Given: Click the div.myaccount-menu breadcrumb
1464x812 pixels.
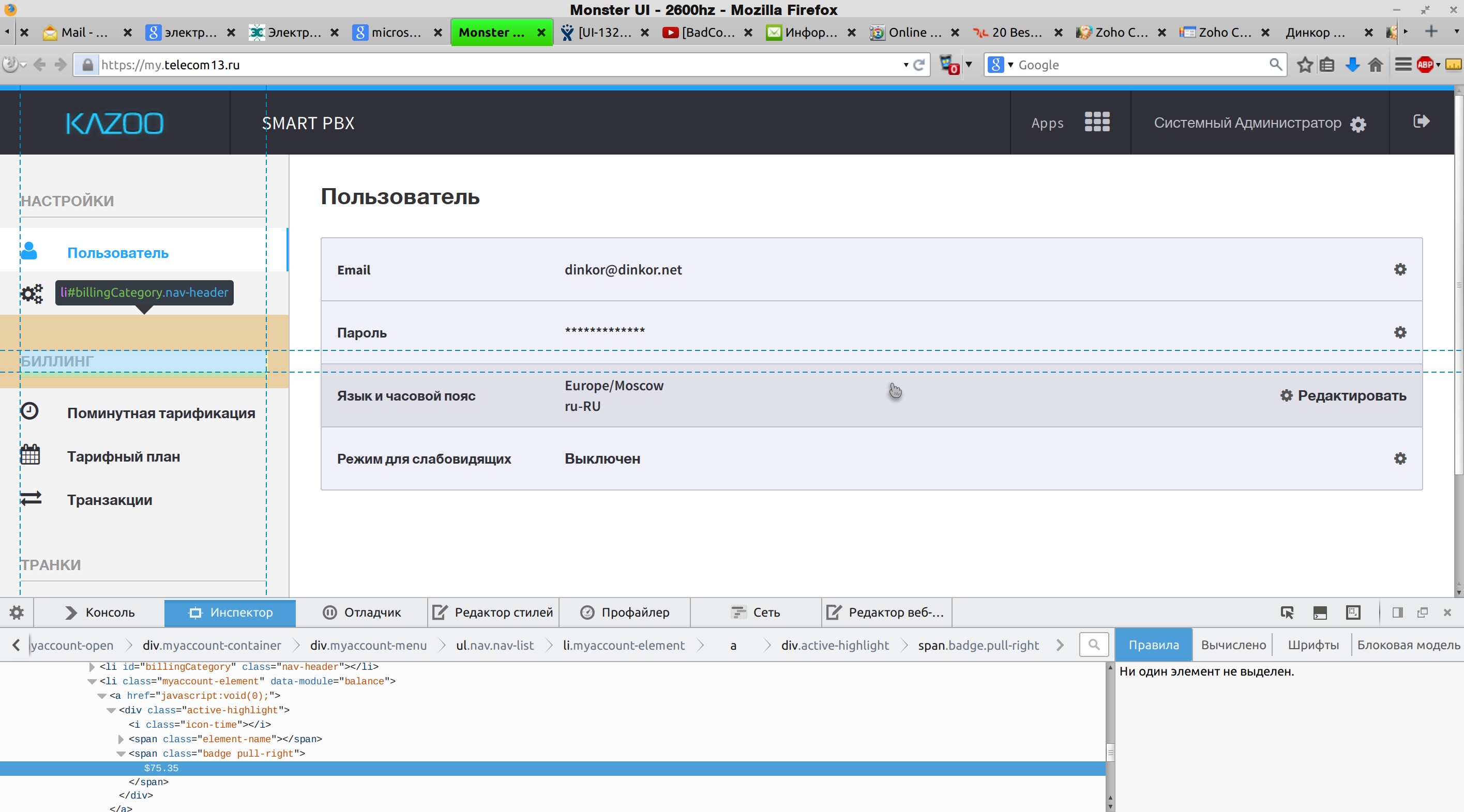Looking at the screenshot, I should point(368,645).
